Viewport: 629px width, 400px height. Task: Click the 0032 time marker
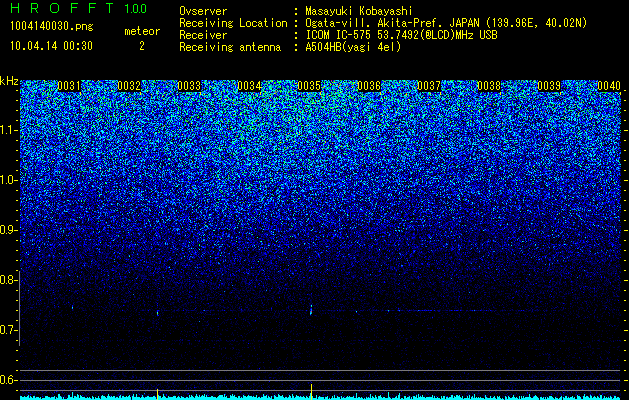[x=129, y=86]
